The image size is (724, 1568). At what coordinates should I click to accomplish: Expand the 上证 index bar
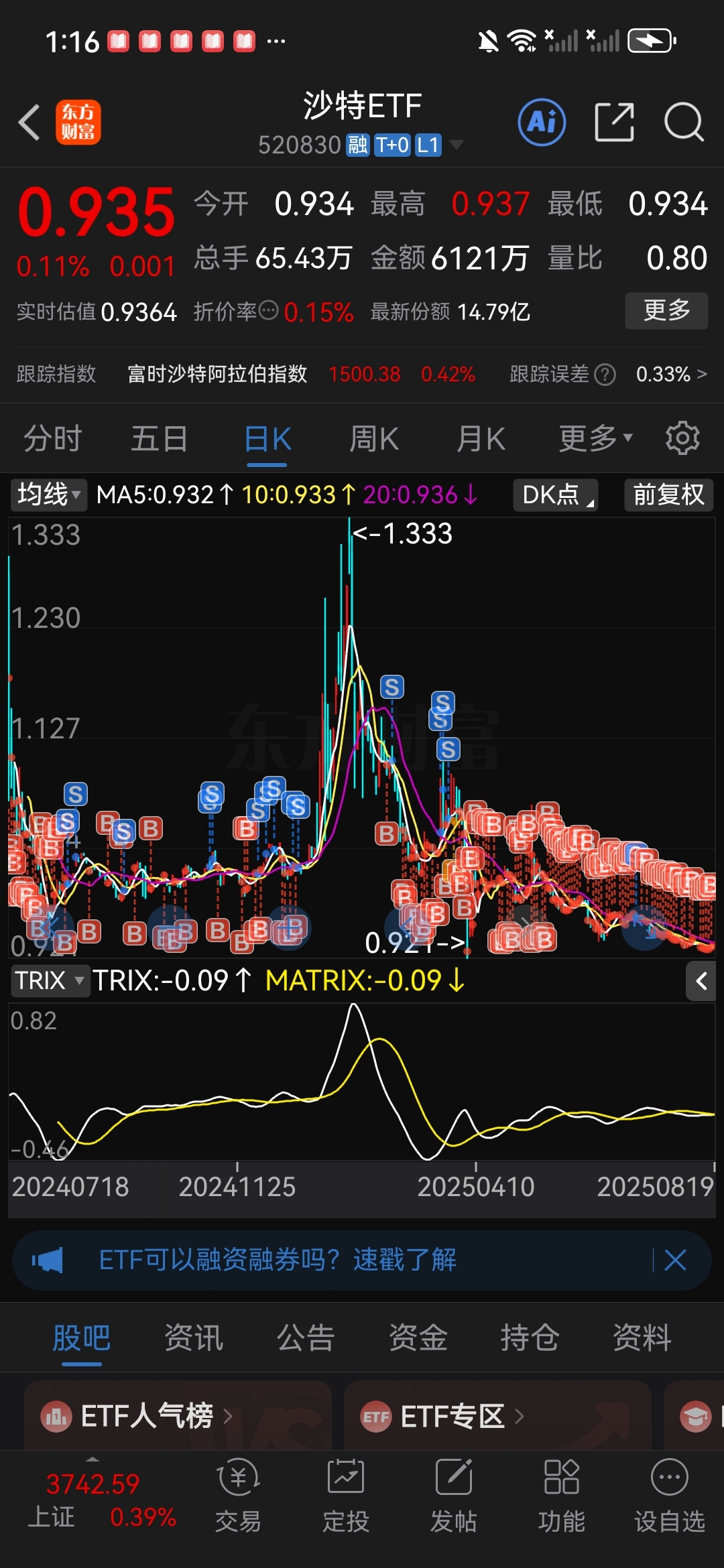(93, 1460)
